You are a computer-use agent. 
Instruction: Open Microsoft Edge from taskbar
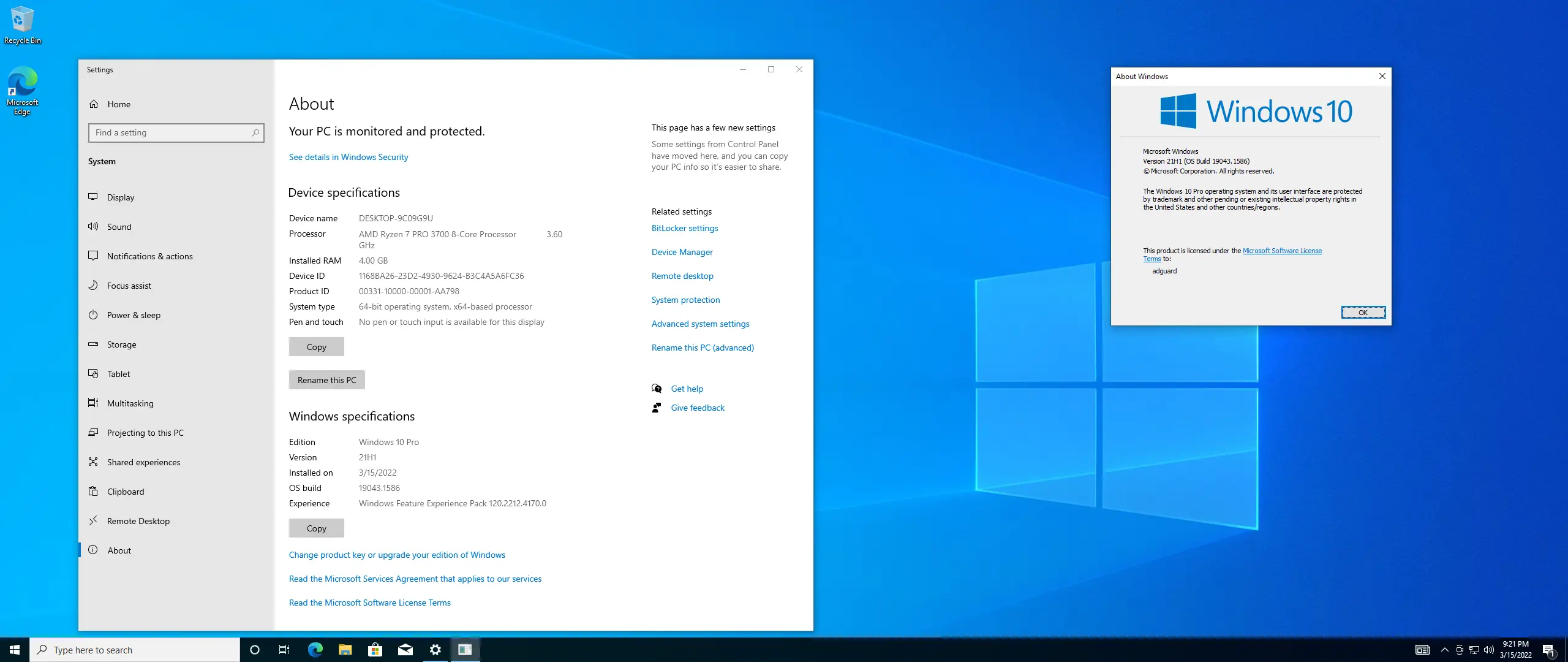point(315,650)
